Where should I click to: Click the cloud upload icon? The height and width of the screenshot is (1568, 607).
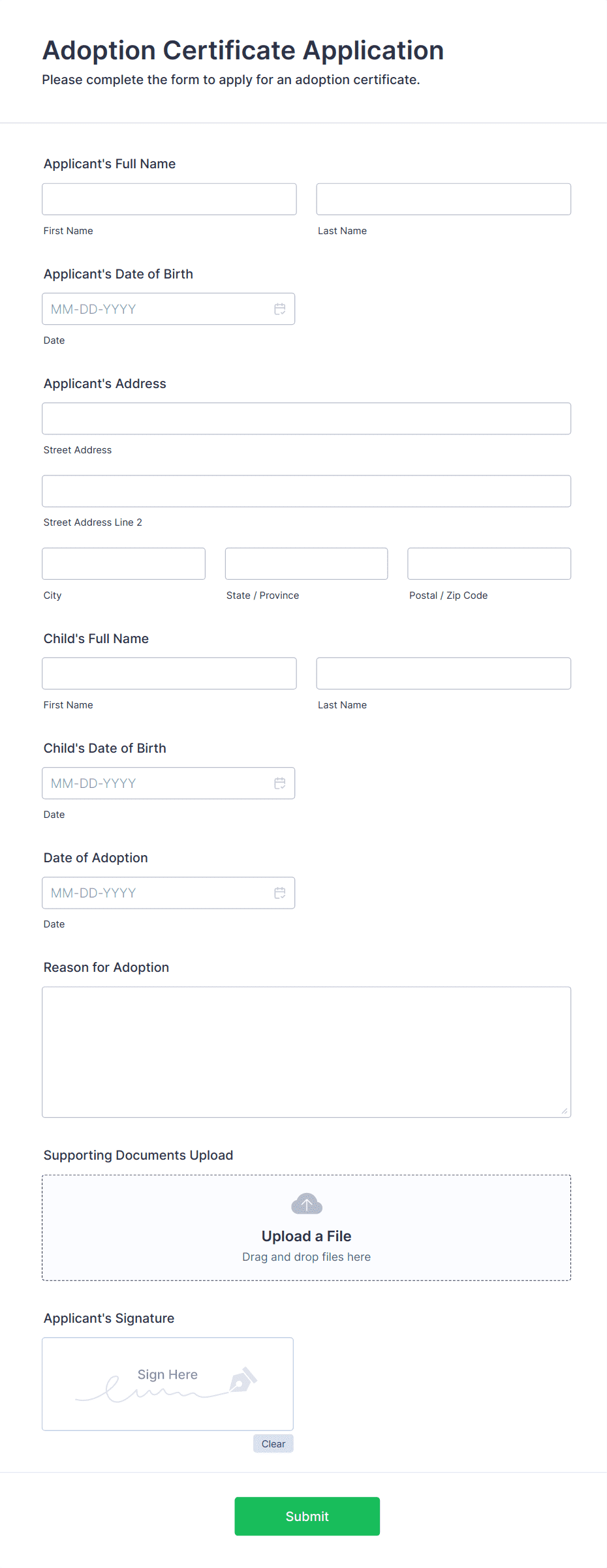coord(307,1204)
